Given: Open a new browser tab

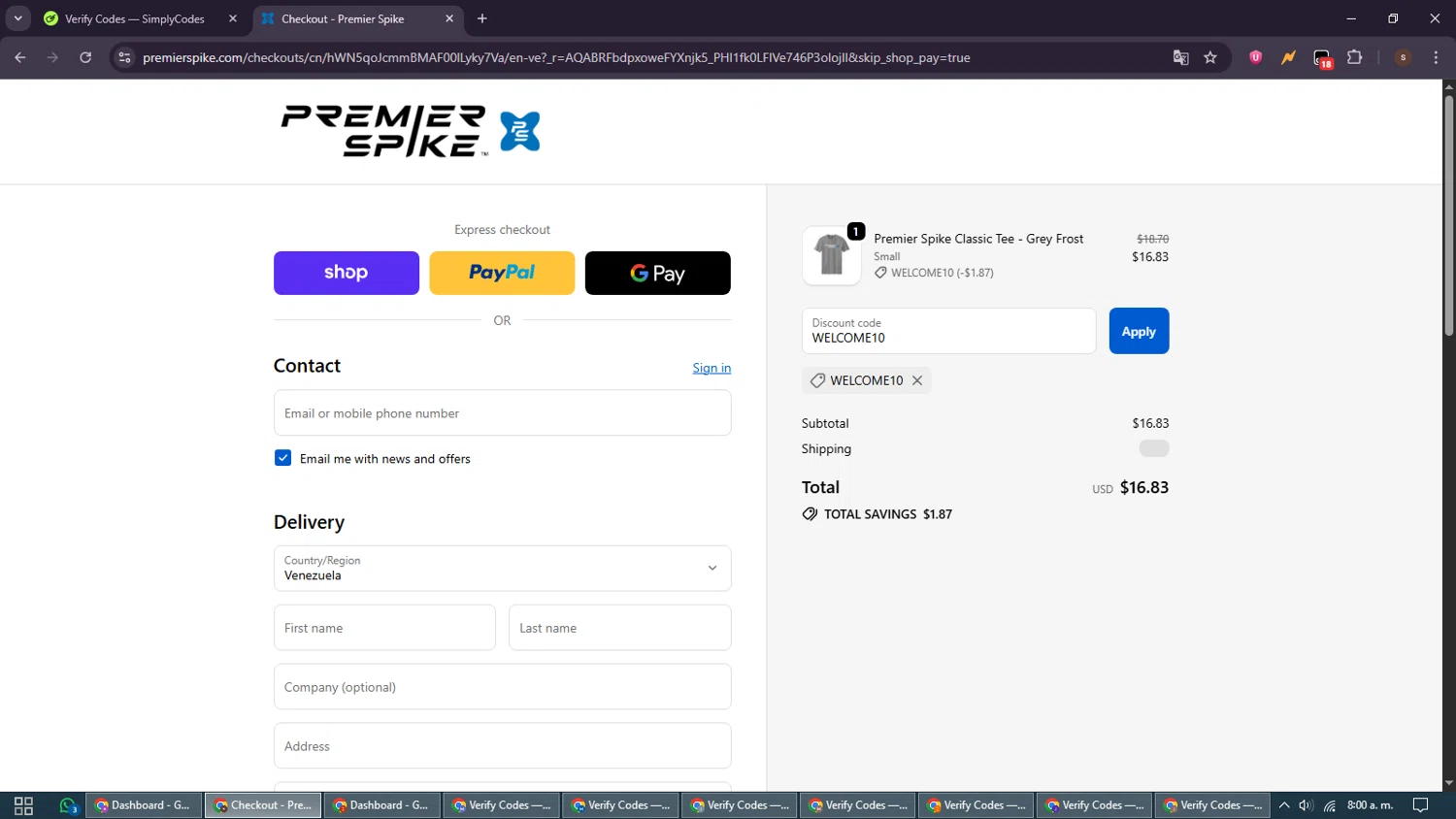Looking at the screenshot, I should tap(482, 18).
